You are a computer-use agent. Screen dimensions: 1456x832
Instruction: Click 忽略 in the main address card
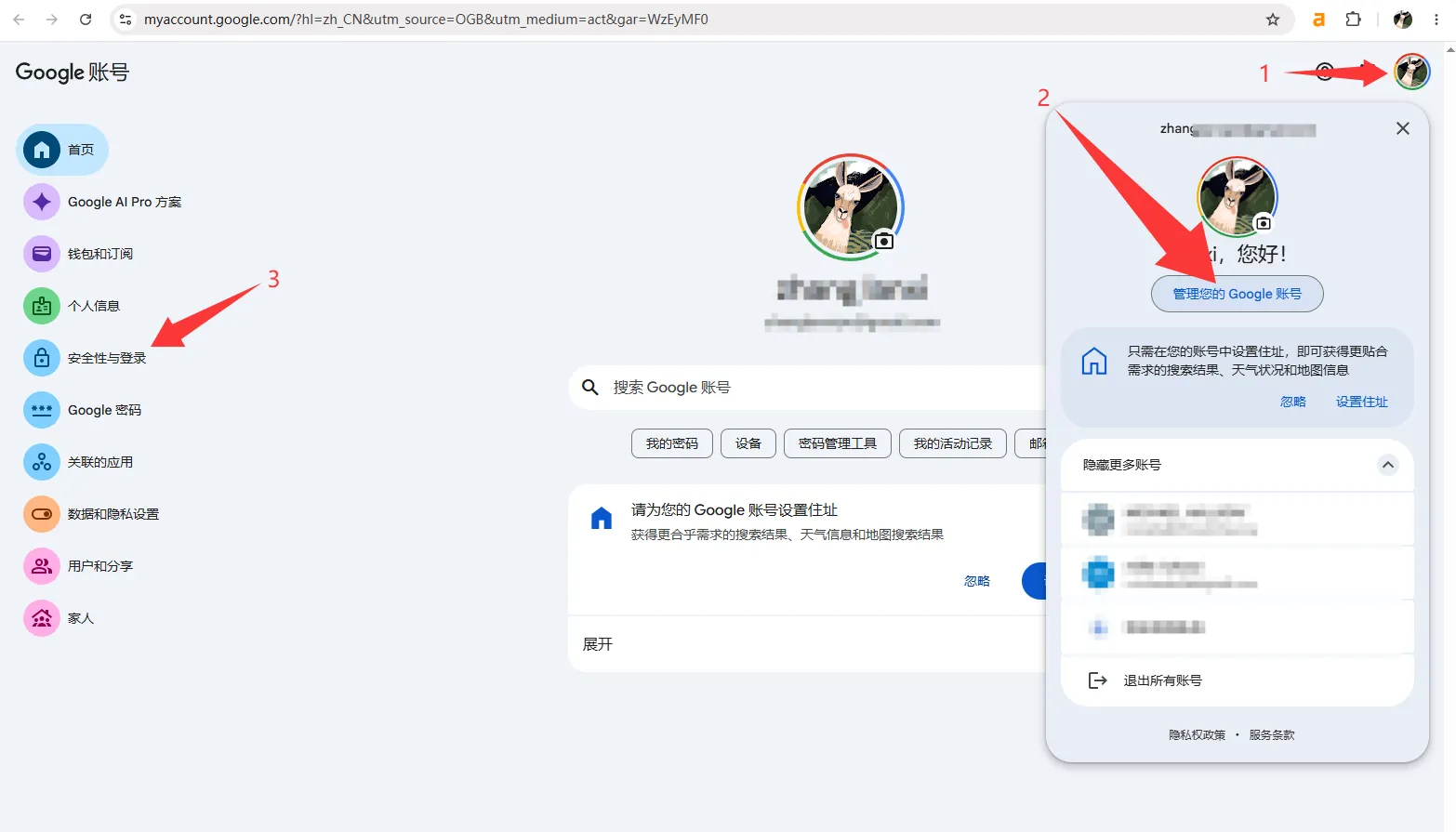point(977,581)
